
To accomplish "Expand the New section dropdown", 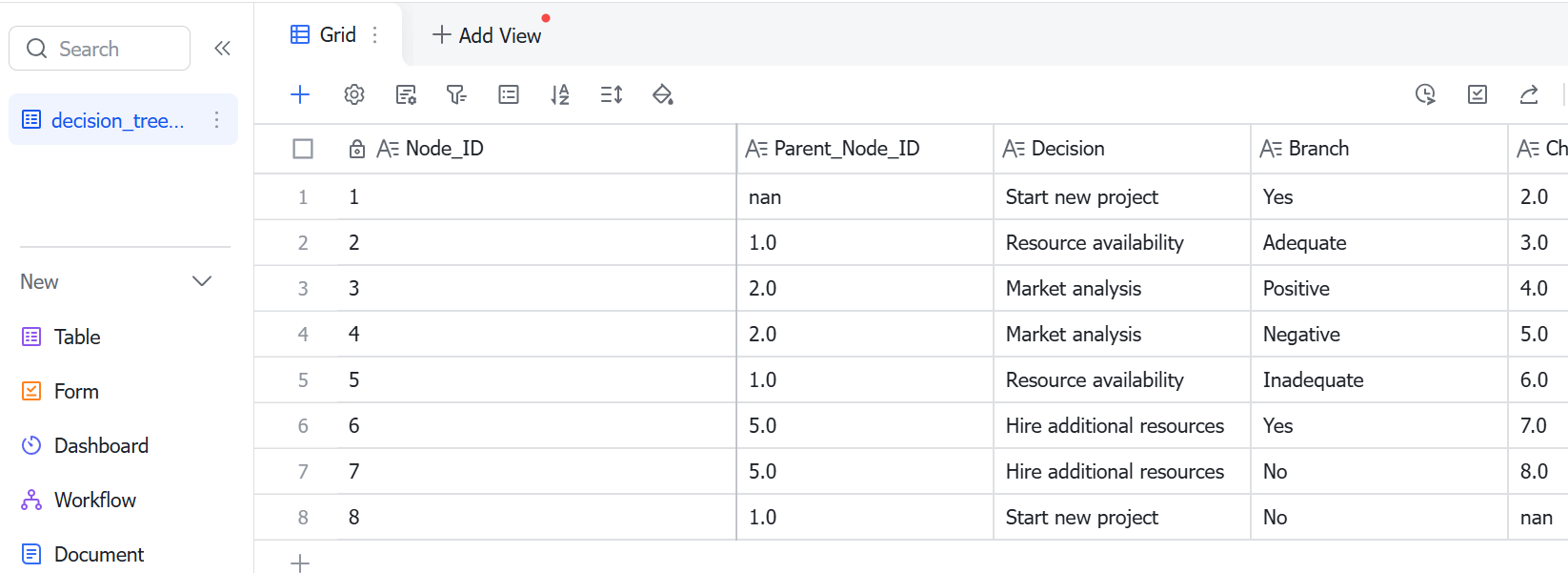I will [202, 281].
